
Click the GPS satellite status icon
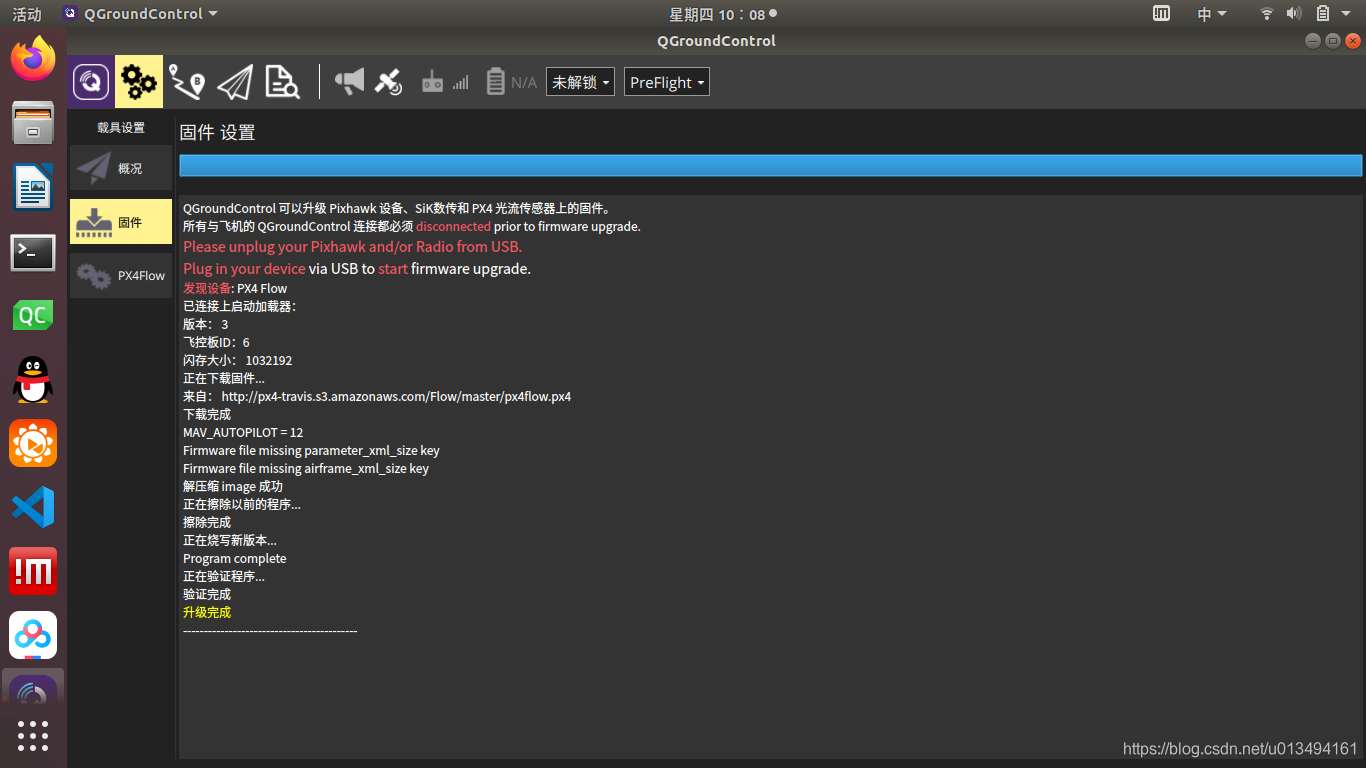click(x=388, y=82)
